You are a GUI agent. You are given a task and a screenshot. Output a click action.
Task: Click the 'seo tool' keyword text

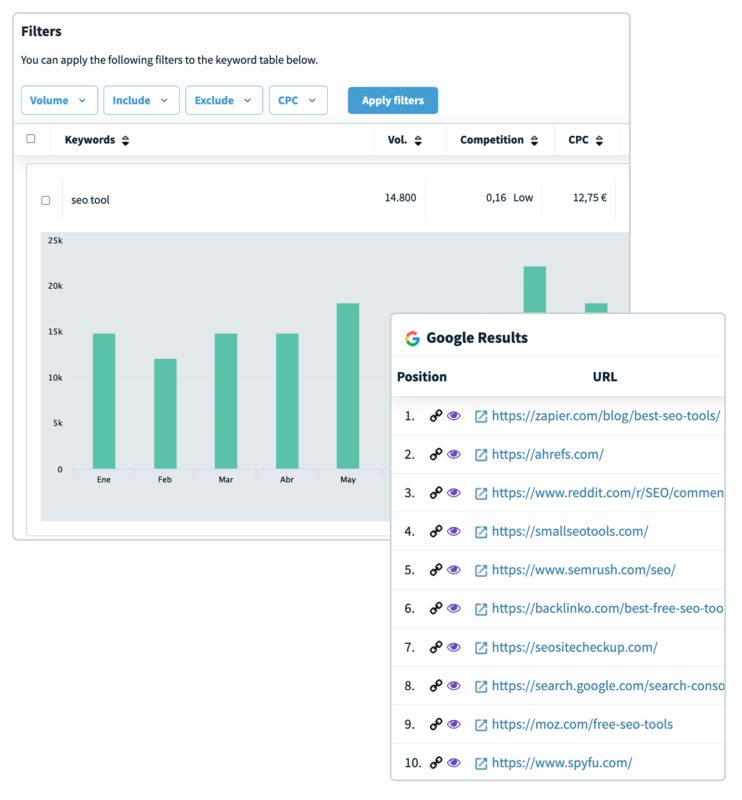coord(90,200)
